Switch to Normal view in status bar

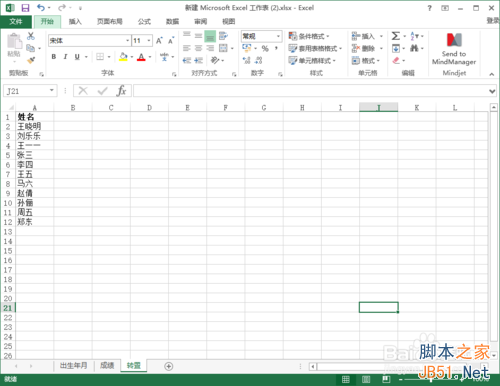(346, 379)
